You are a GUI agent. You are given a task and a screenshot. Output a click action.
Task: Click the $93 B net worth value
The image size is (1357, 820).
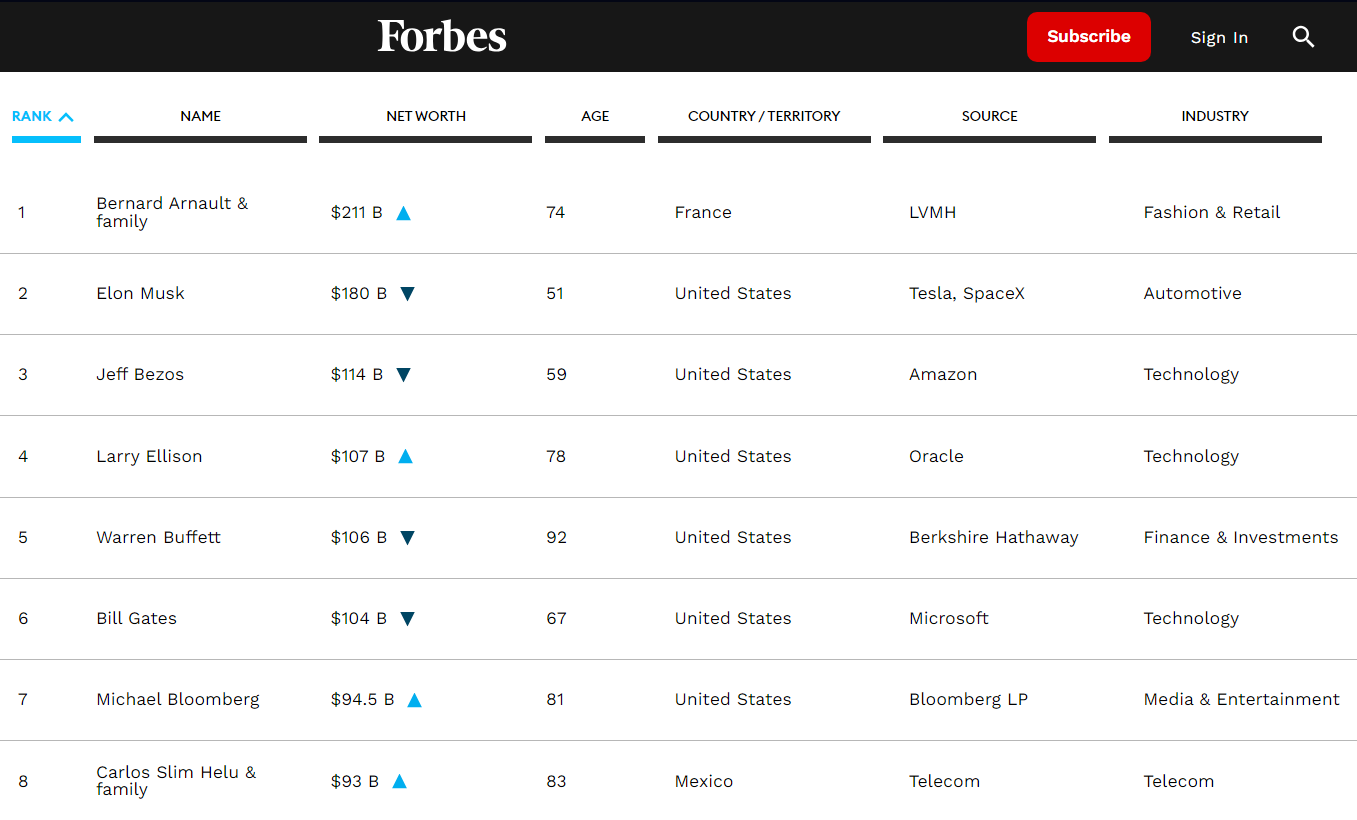pos(355,781)
